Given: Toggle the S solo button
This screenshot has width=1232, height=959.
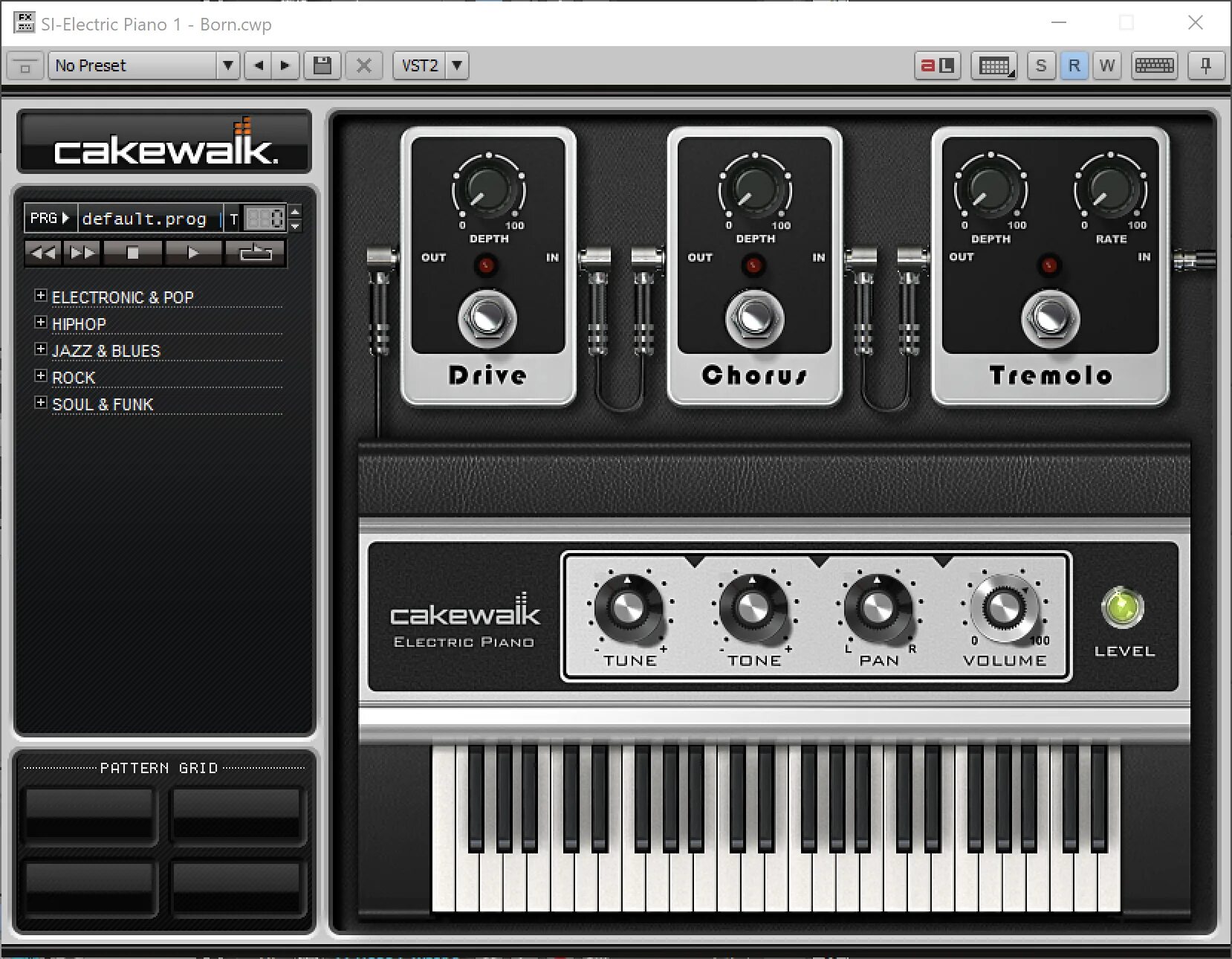Looking at the screenshot, I should [x=1041, y=66].
